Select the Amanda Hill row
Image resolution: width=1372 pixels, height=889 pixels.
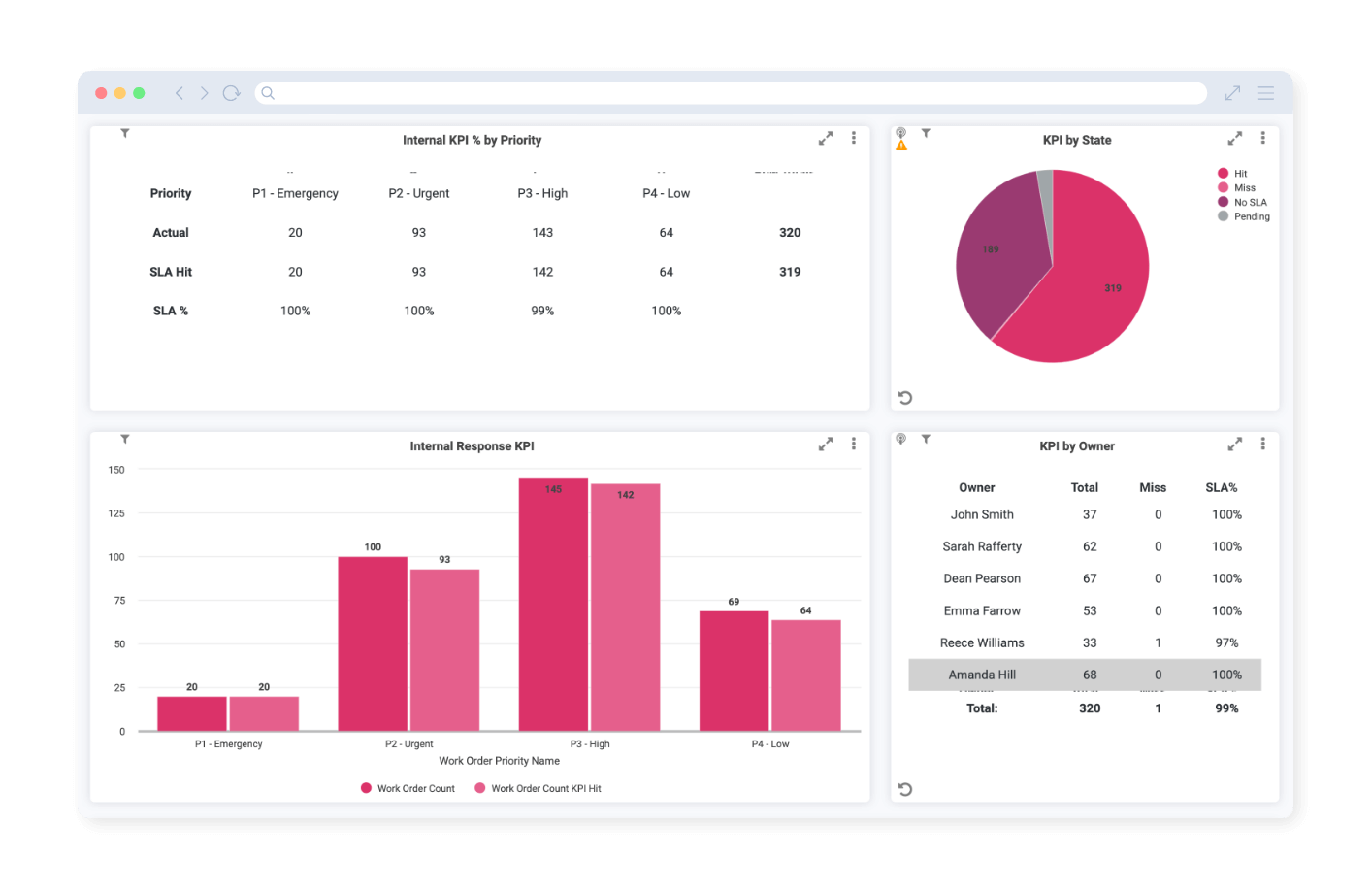pos(1085,675)
